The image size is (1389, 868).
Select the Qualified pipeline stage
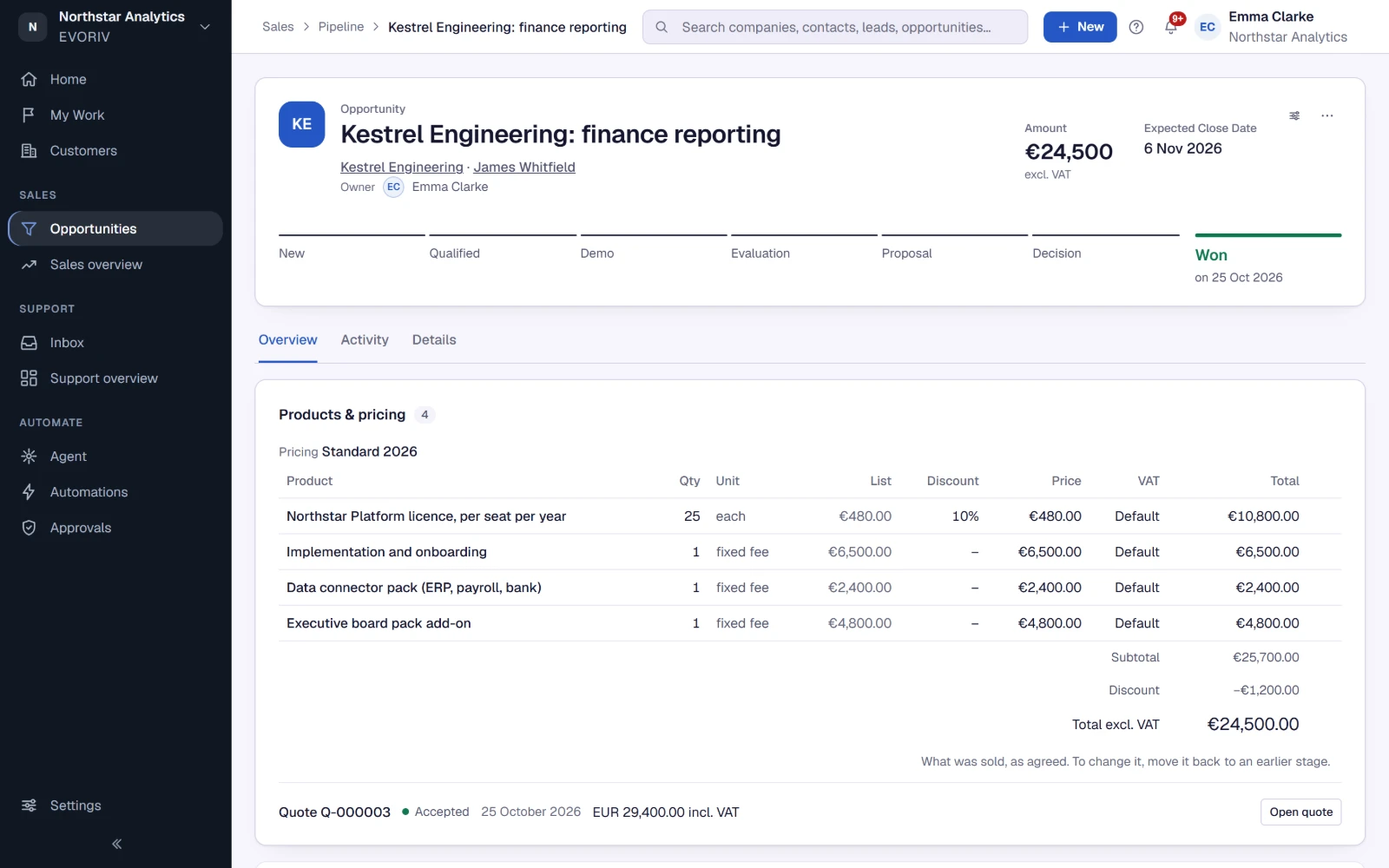pyautogui.click(x=503, y=248)
